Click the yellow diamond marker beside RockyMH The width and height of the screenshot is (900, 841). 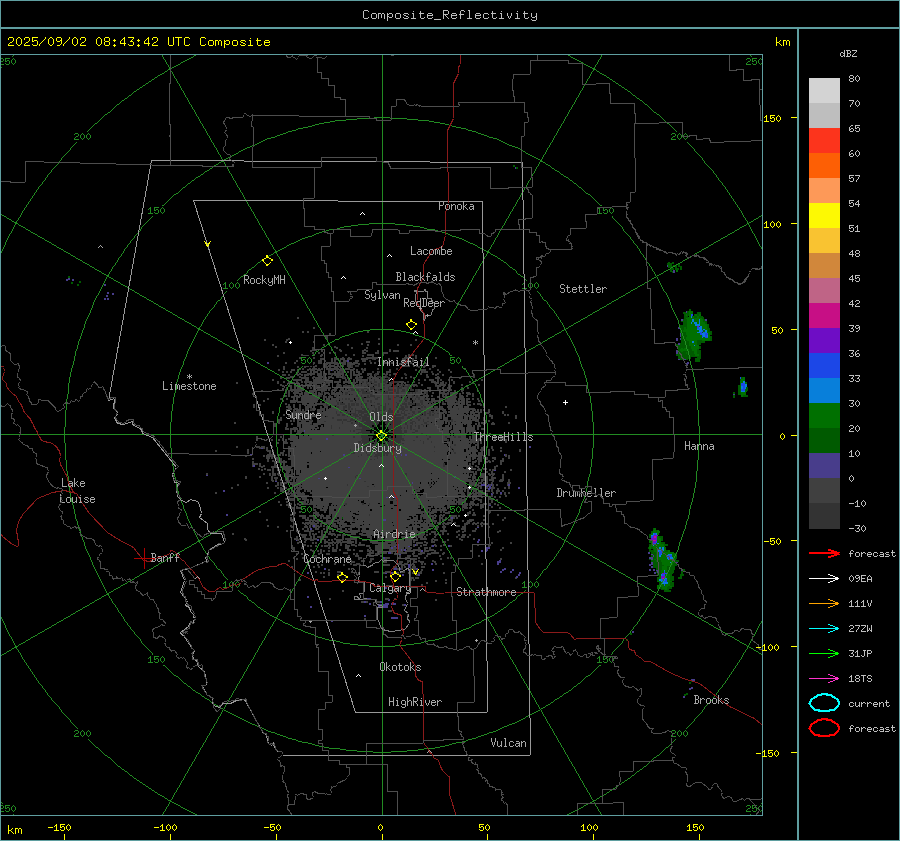(x=267, y=261)
